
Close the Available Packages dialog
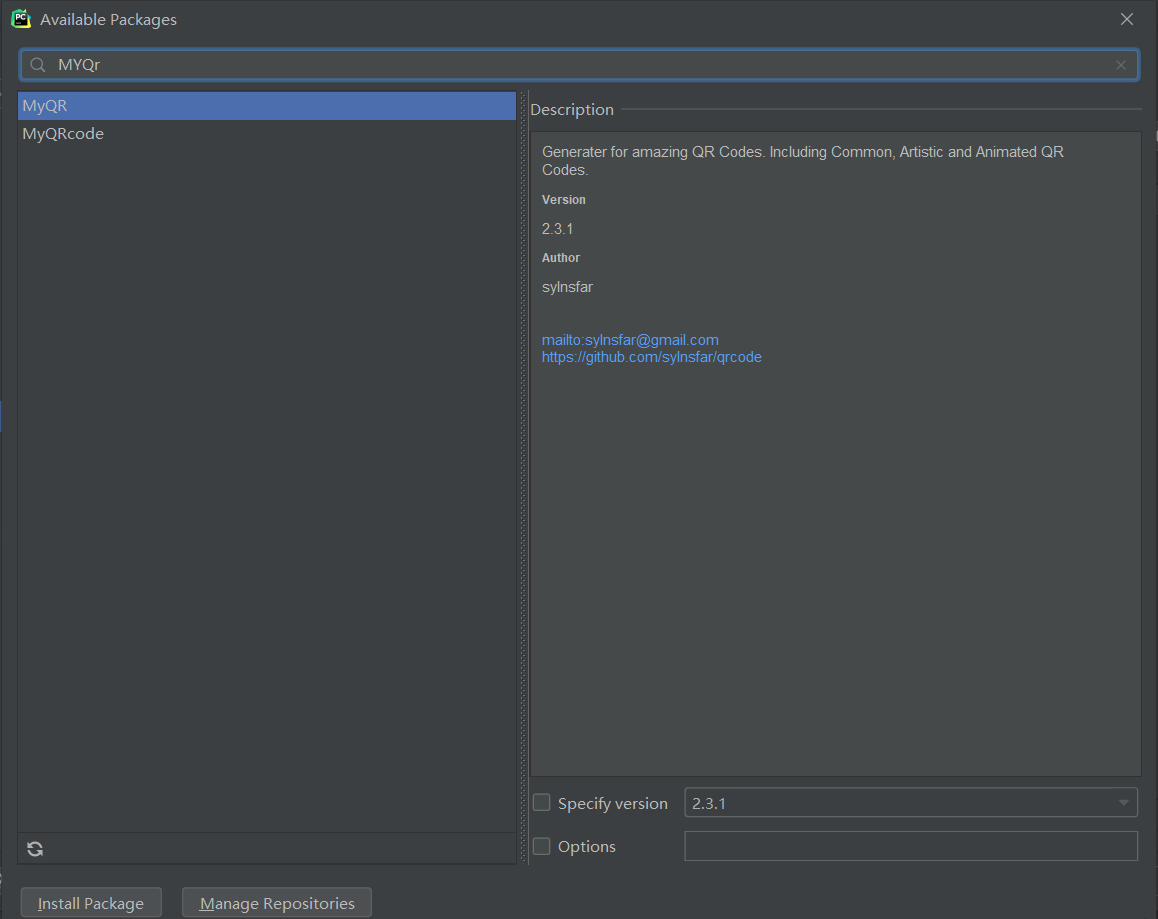click(1126, 19)
